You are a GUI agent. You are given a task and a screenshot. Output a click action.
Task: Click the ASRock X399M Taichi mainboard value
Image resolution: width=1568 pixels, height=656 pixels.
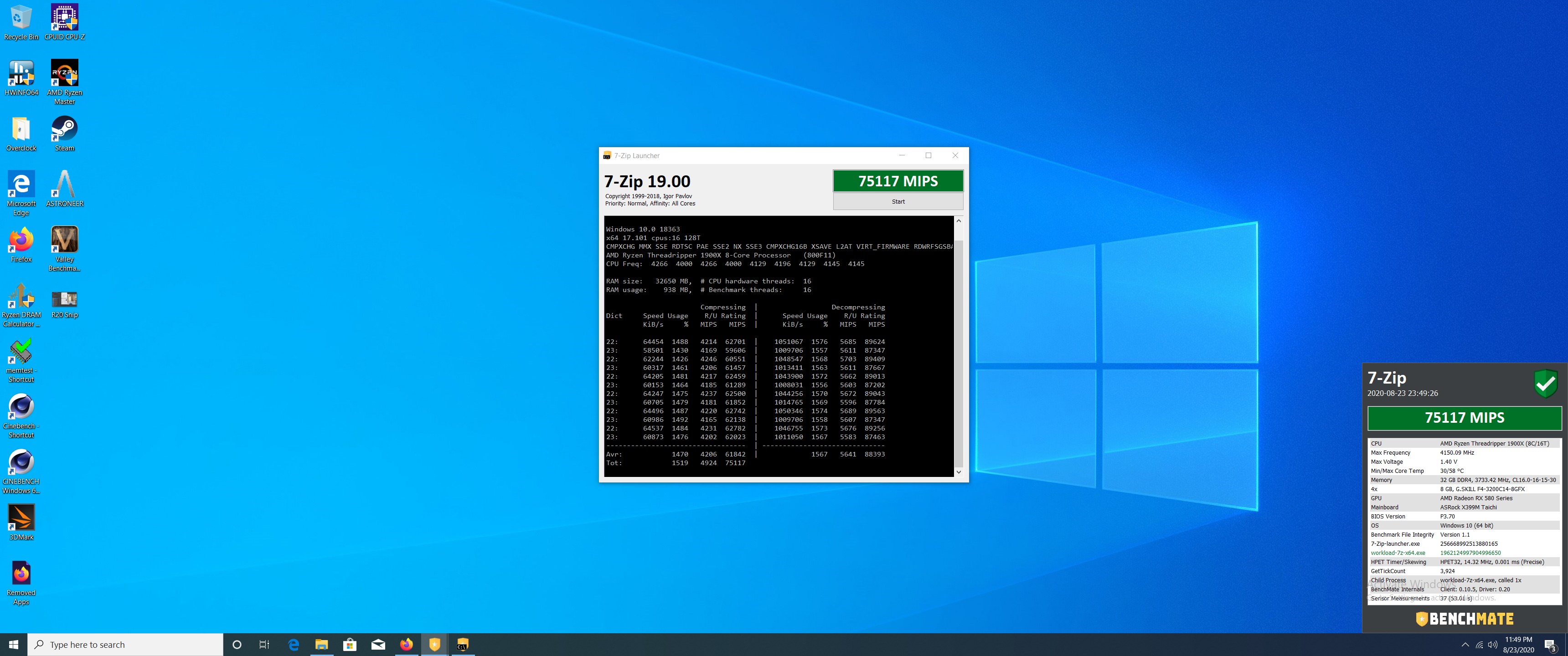[1468, 507]
